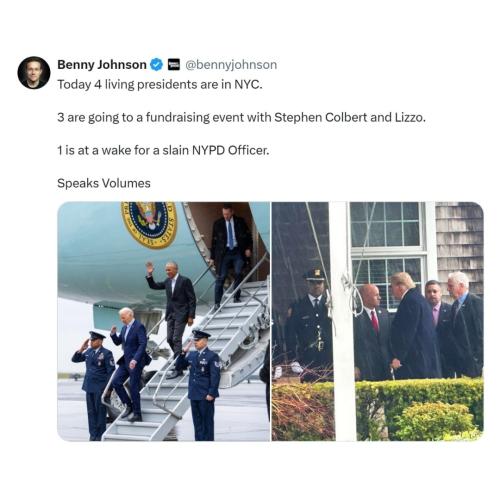Click the saluting airman left of the stairs
Image resolution: width=500 pixels, height=500 pixels.
pos(93,383)
